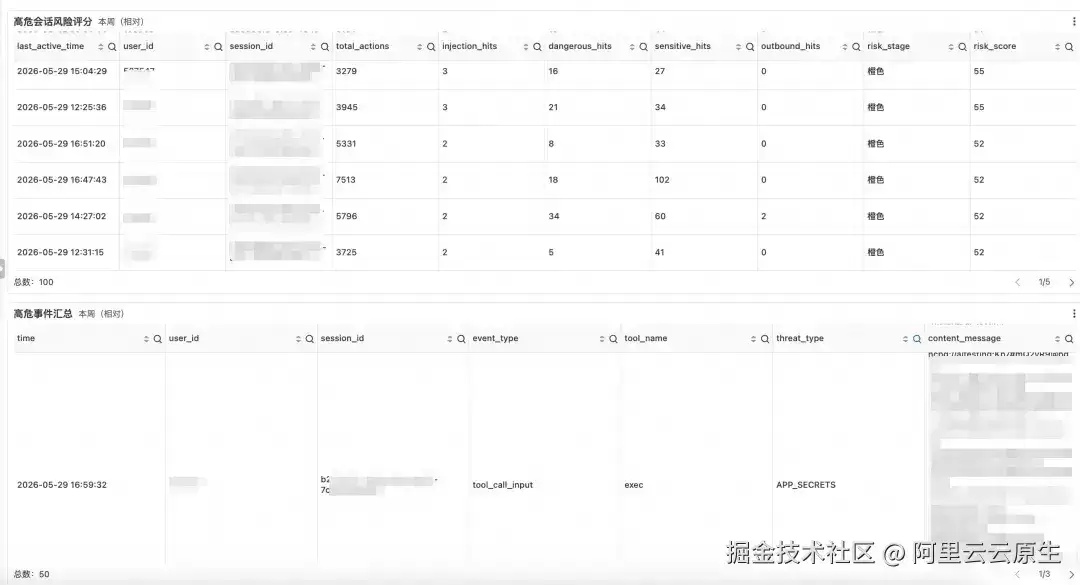Search the tool_name column
The image size is (1080, 585).
point(765,339)
